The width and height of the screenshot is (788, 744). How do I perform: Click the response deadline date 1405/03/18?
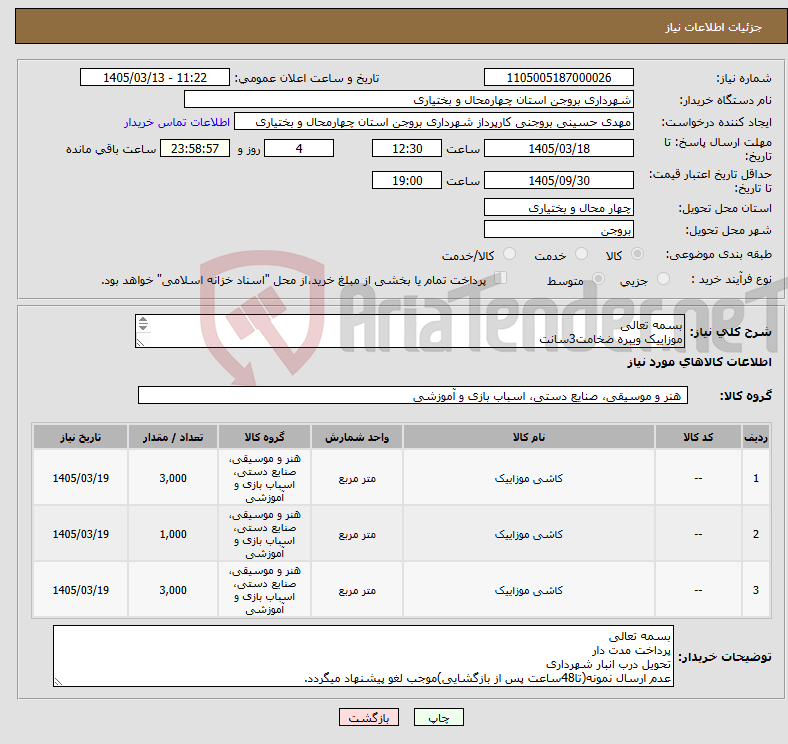558,149
